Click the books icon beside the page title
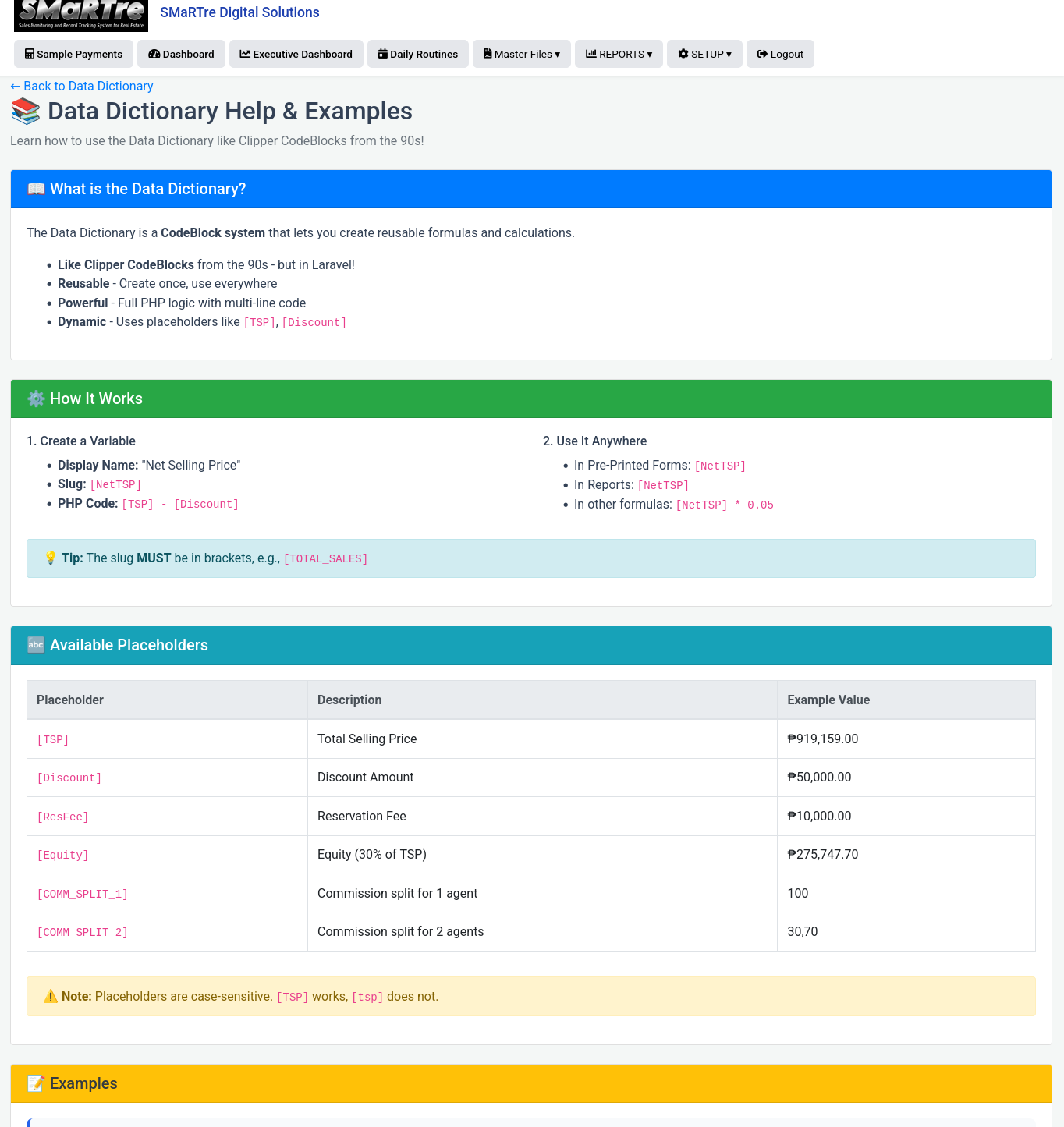 coord(26,112)
